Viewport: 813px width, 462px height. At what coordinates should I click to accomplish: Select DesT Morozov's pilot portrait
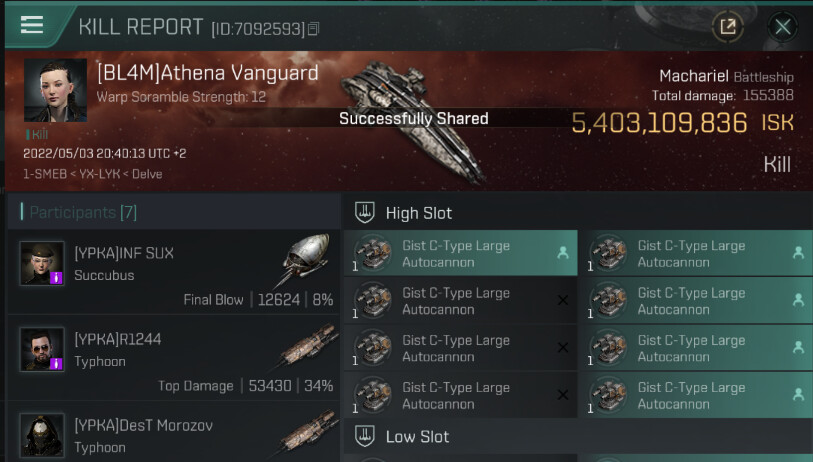tap(42, 435)
